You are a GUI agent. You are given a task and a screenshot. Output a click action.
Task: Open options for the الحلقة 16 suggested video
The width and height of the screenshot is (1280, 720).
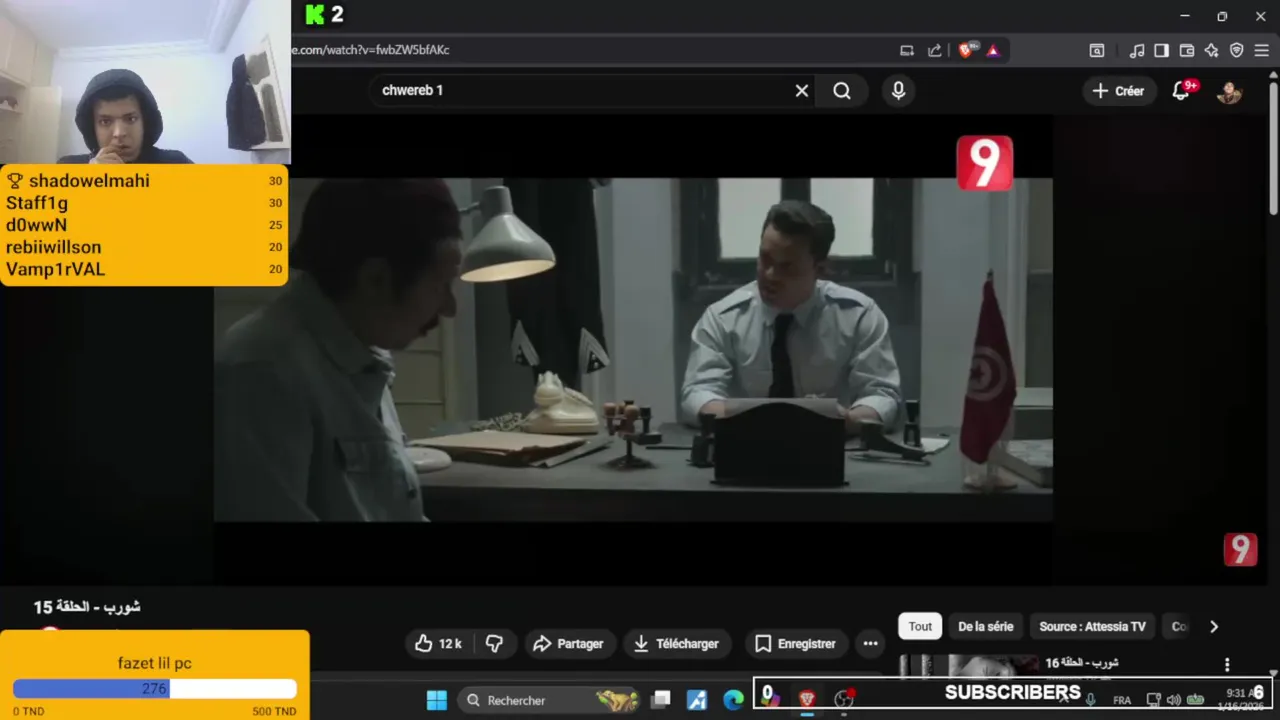tap(1227, 664)
